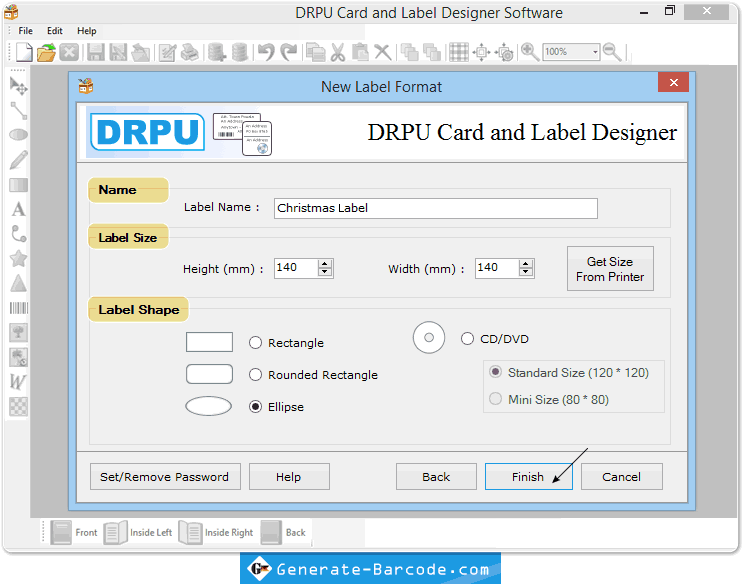The width and height of the screenshot is (744, 584).
Task: Click the Get Size From Printer button
Action: coord(610,269)
